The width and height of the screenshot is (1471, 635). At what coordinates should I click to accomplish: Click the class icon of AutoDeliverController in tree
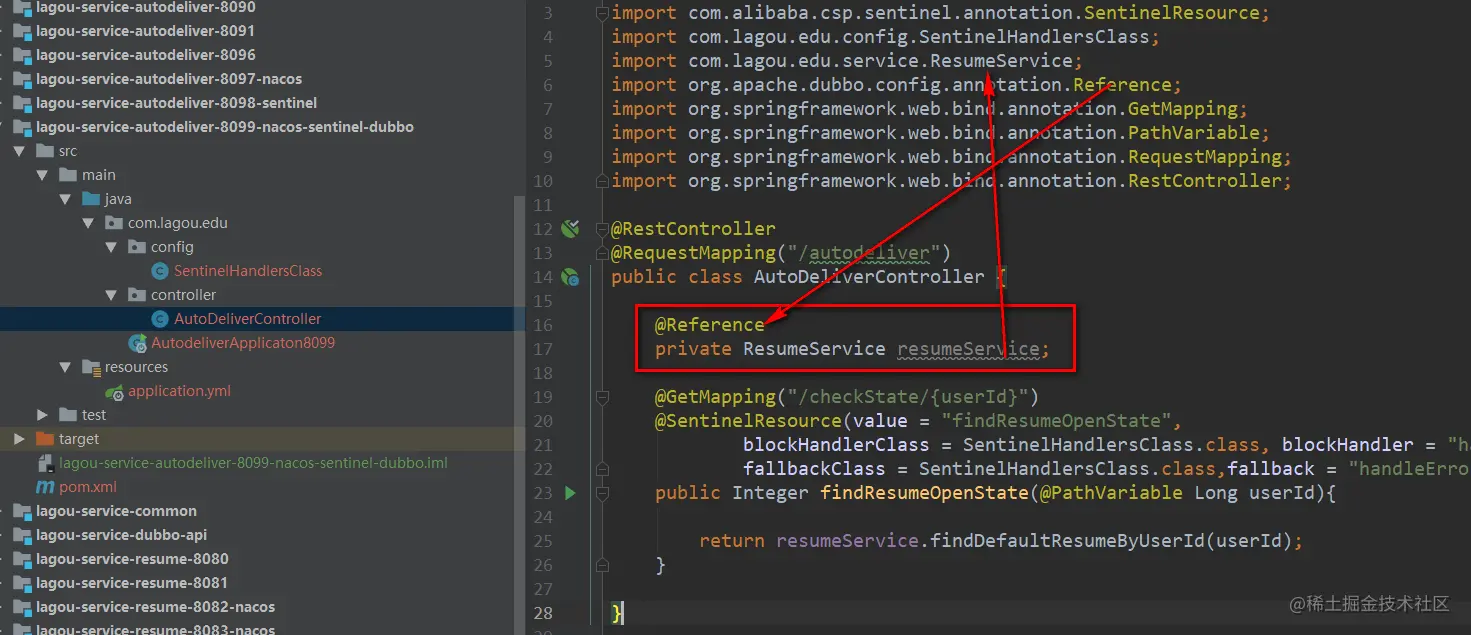[159, 319]
